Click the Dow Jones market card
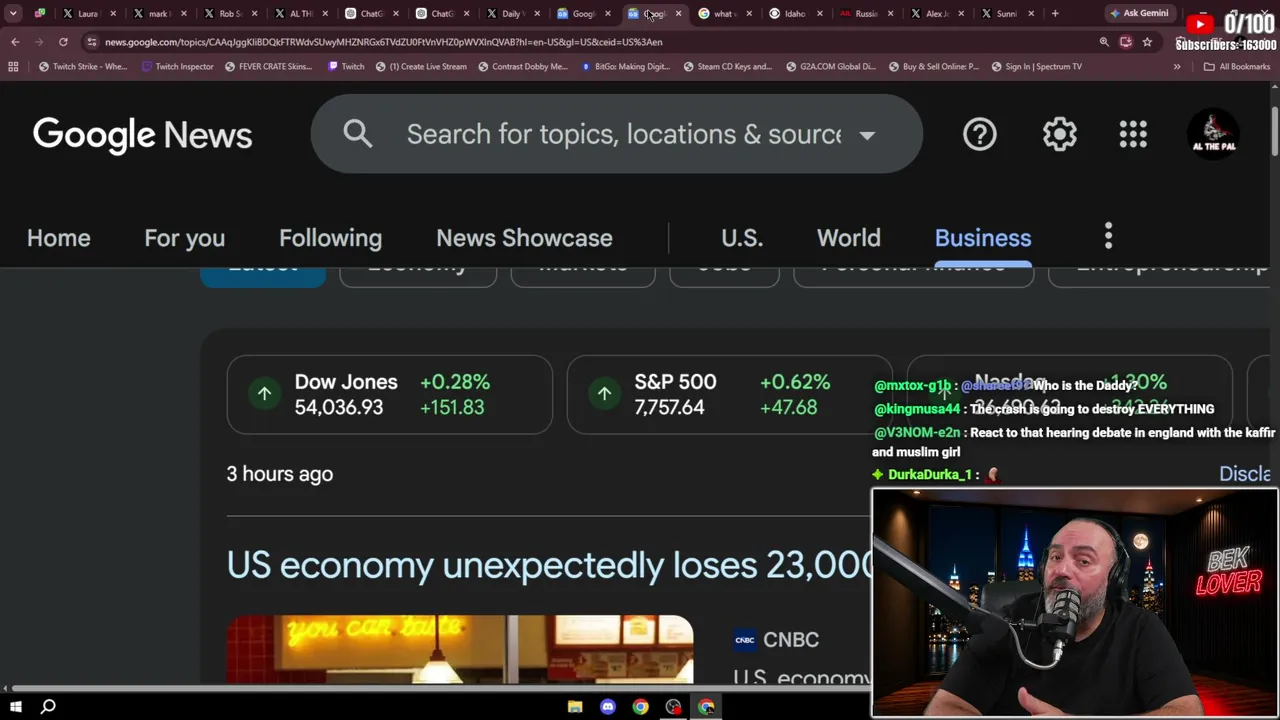This screenshot has height=720, width=1280. [389, 394]
